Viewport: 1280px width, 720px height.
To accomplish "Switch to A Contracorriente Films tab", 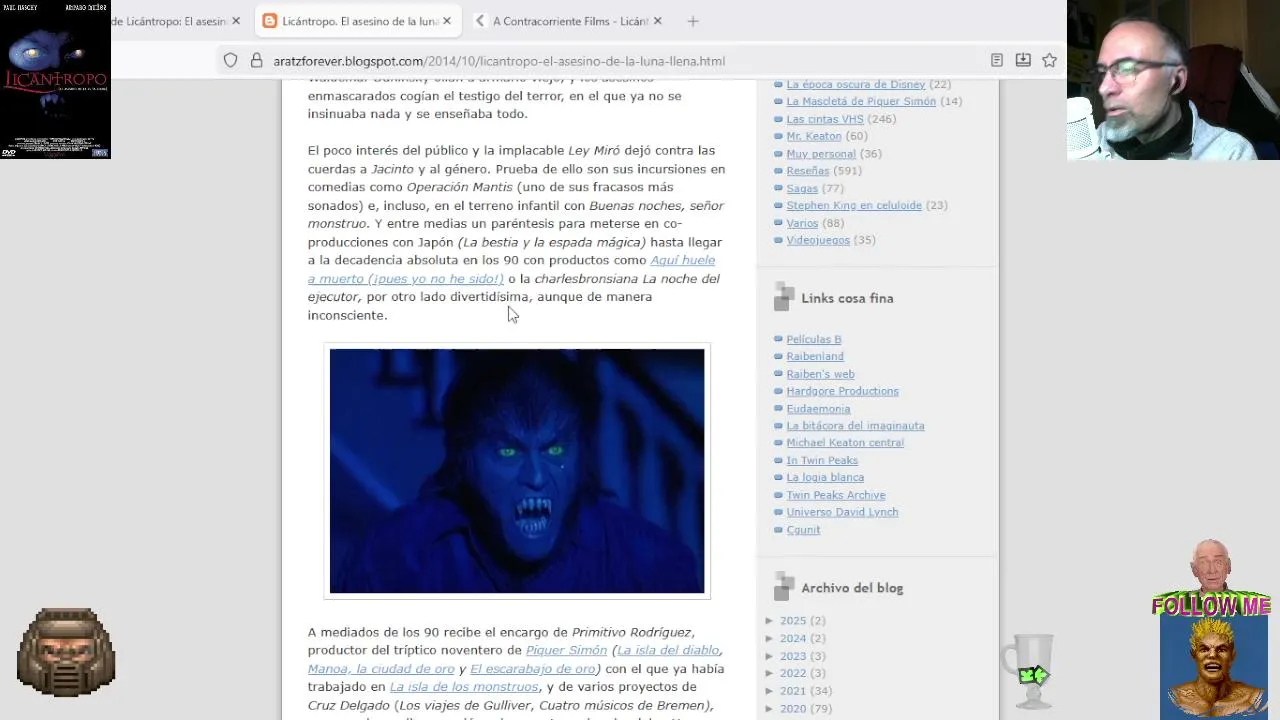I will (x=570, y=21).
